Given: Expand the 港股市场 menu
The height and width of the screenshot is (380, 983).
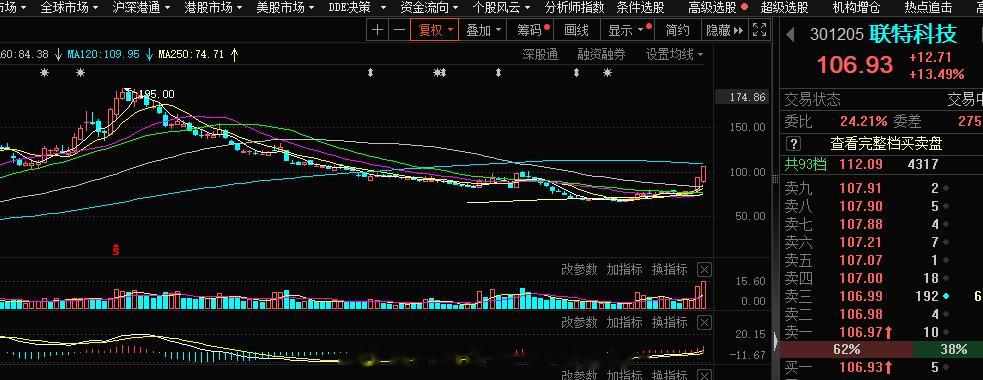Looking at the screenshot, I should (214, 8).
